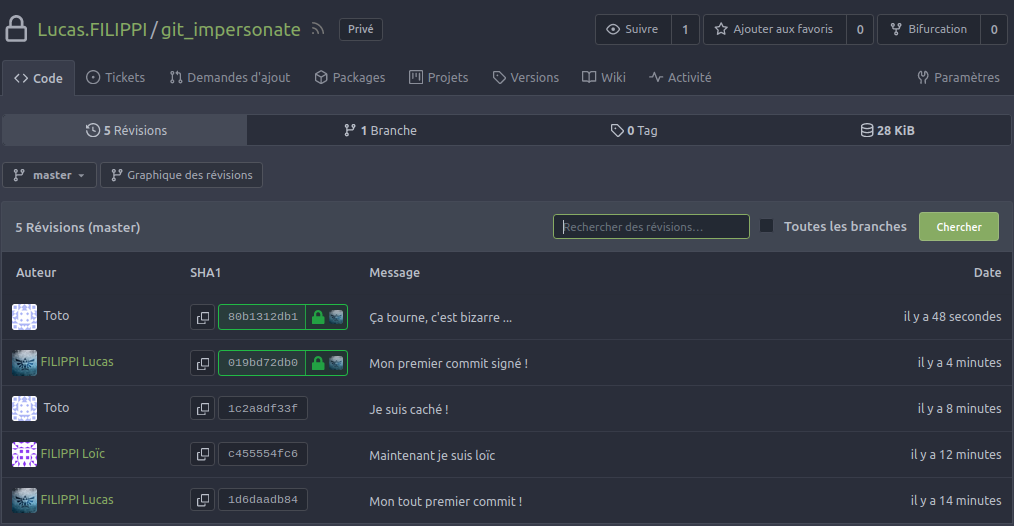Viewport: 1014px width, 526px height.
Task: Copy SHA of commit 80b1312db1
Action: tap(203, 317)
